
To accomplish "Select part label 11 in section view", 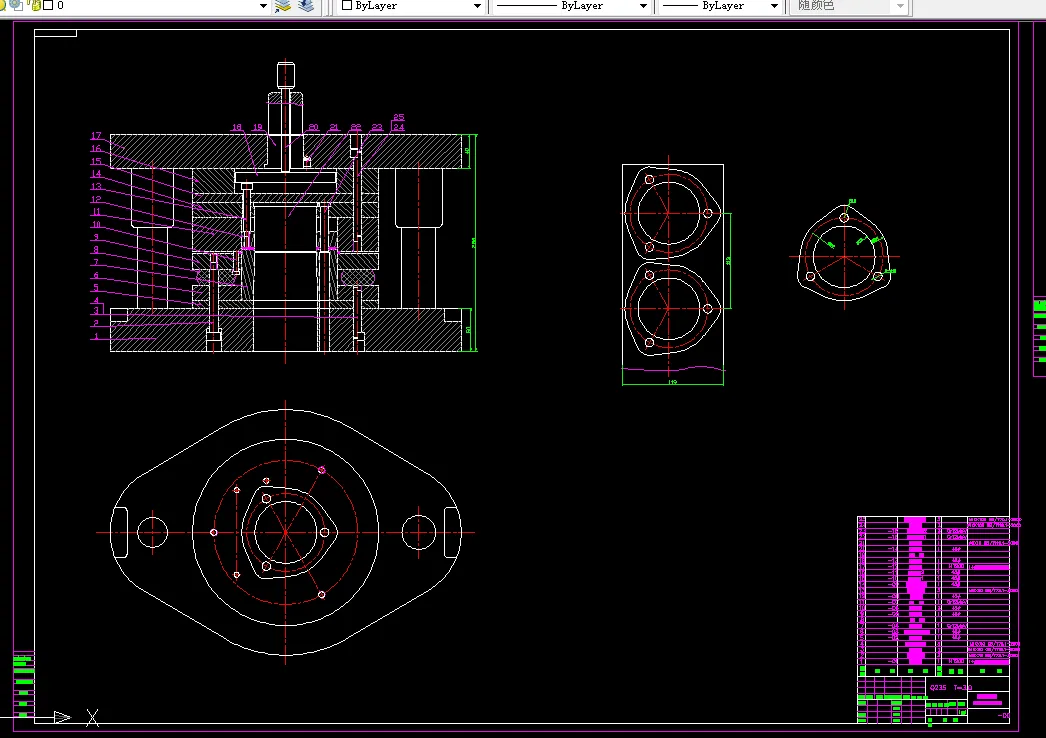I will tap(96, 212).
